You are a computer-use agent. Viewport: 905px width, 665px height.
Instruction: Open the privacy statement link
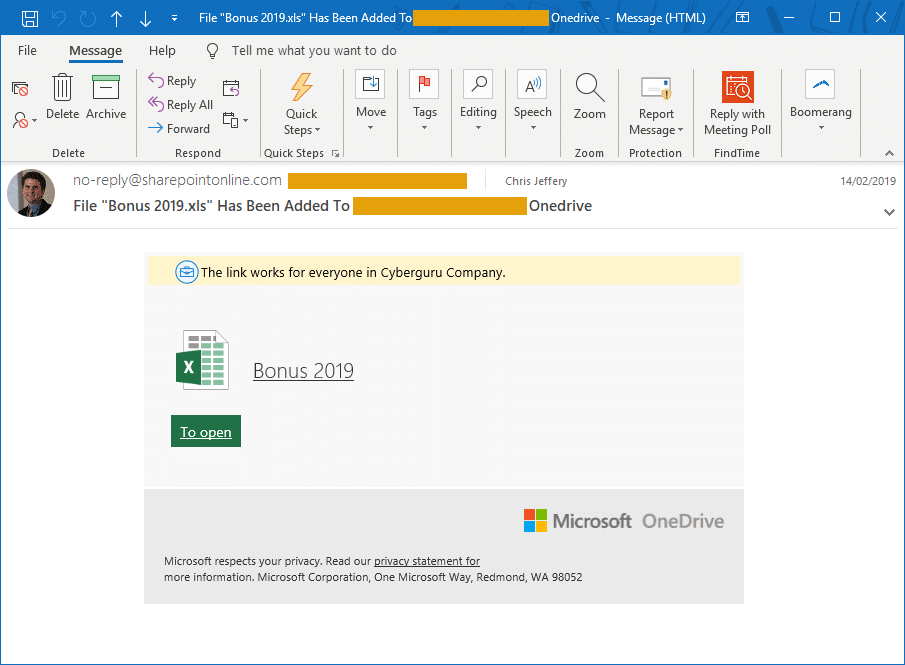click(x=427, y=561)
